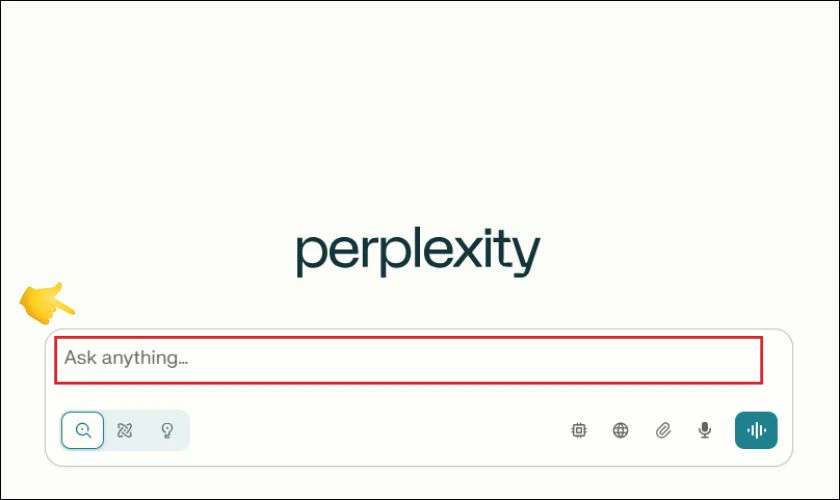This screenshot has width=840, height=500.
Task: Activate the lightbulb Labs icon
Action: tap(167, 430)
